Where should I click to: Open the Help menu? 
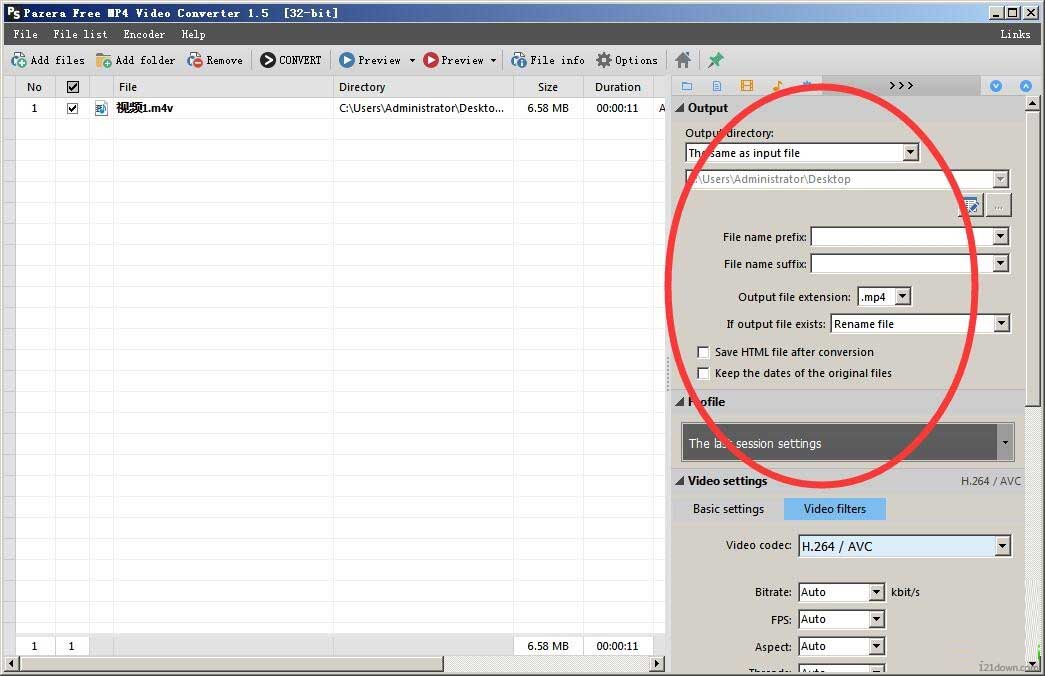(x=193, y=34)
